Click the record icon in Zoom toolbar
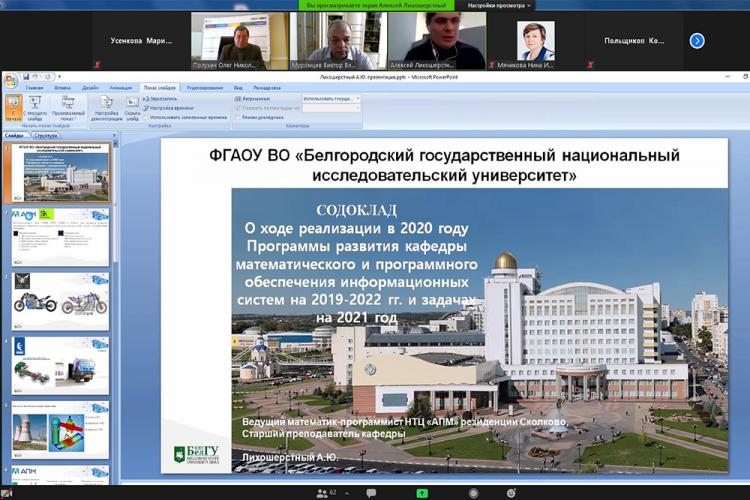 pos(474,493)
